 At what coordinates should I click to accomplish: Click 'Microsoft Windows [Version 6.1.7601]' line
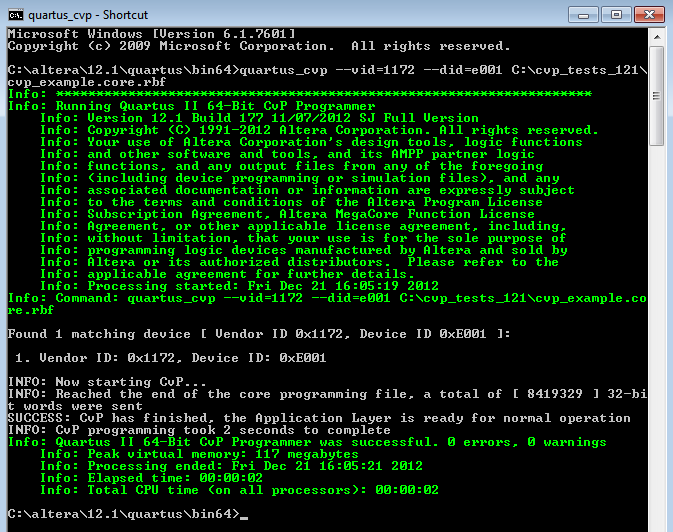[x=152, y=34]
